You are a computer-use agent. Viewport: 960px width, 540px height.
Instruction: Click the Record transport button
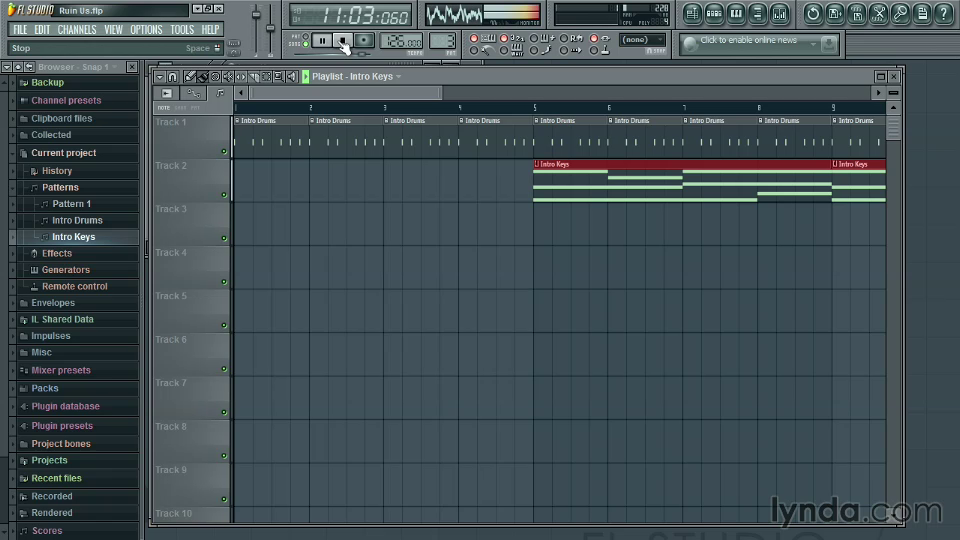pos(364,40)
